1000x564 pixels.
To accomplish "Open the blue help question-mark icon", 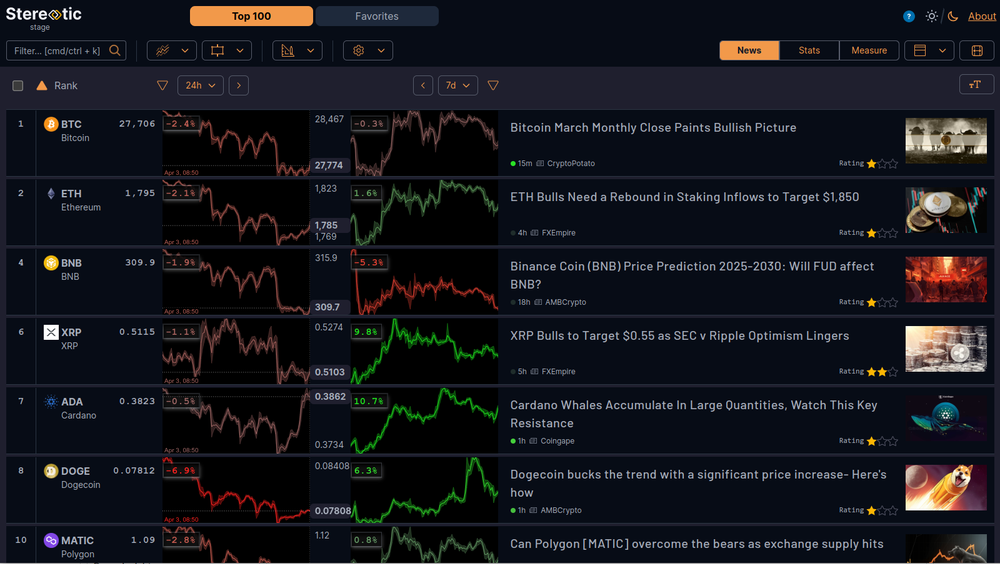I will click(909, 17).
